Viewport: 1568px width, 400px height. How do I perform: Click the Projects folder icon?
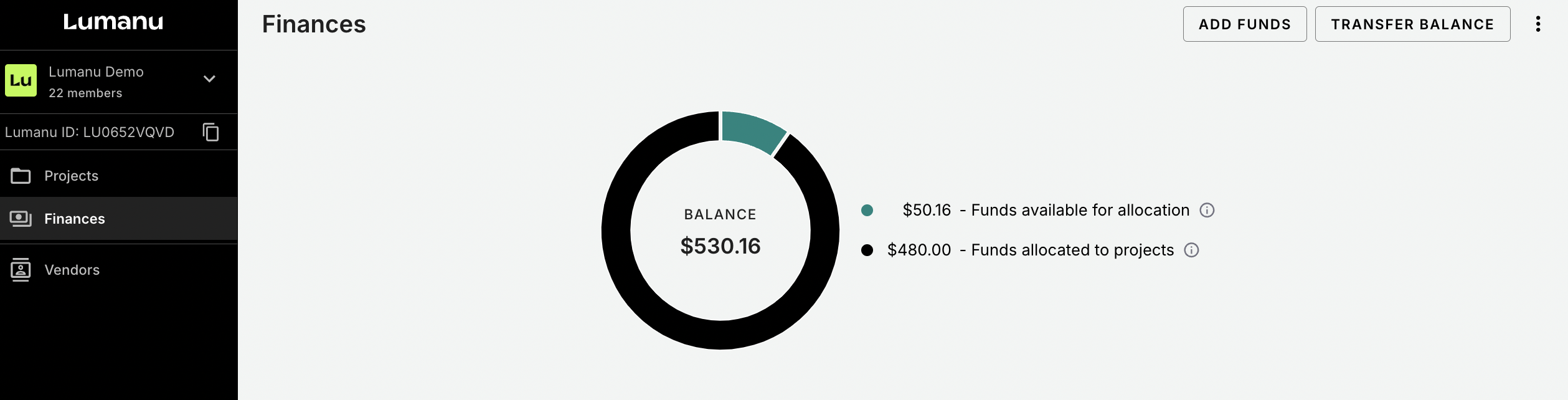pyautogui.click(x=21, y=176)
